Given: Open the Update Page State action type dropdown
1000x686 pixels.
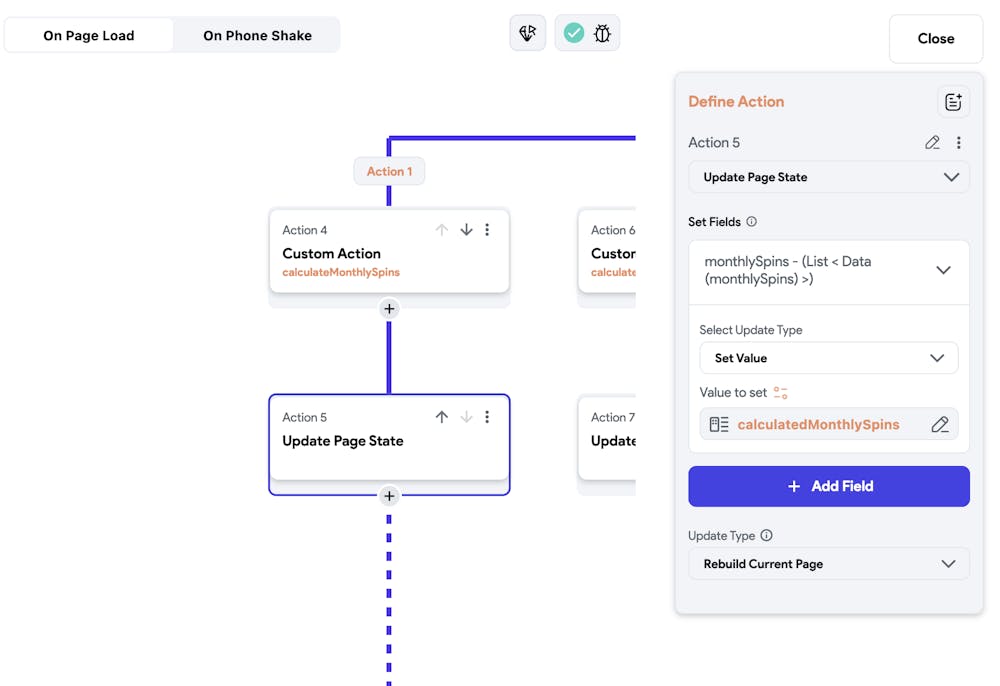Looking at the screenshot, I should point(828,177).
